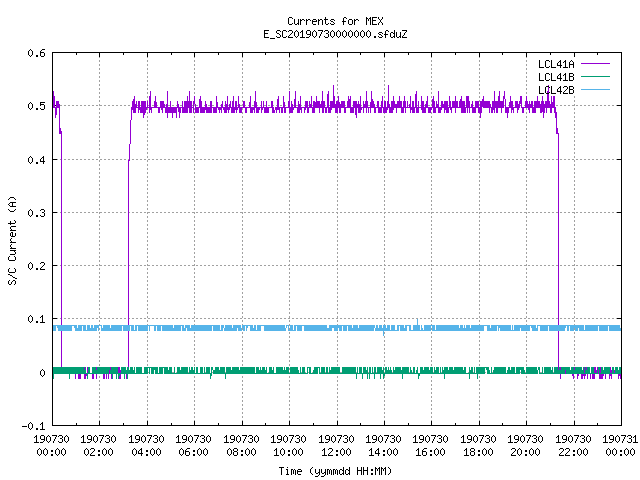Click the y-axis value 0.4
Image resolution: width=640 pixels, height=480 pixels.
36,160
